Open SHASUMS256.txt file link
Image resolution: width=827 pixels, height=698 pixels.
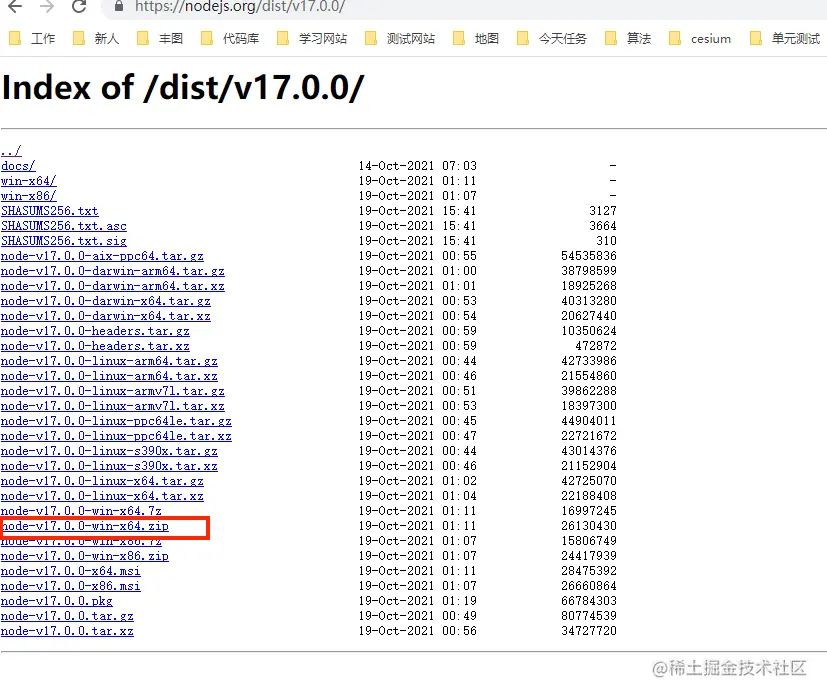[x=50, y=211]
